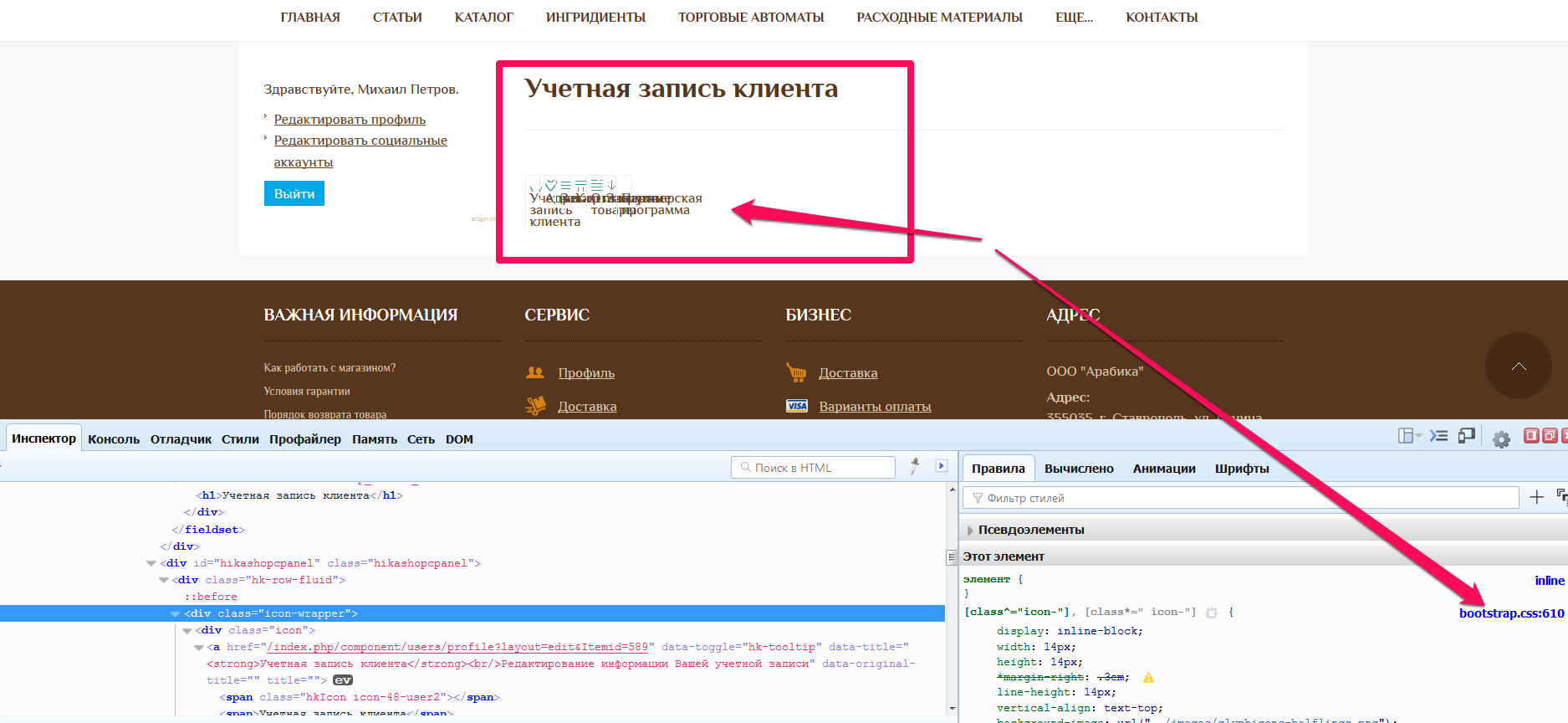The height and width of the screenshot is (723, 1568).
Task: Open the Профайлер tab
Action: pyautogui.click(x=305, y=439)
